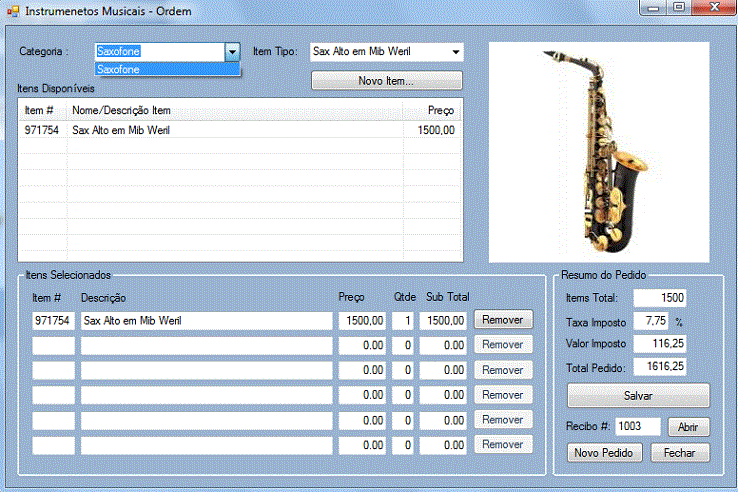Click the Novo Item... button

click(x=386, y=81)
